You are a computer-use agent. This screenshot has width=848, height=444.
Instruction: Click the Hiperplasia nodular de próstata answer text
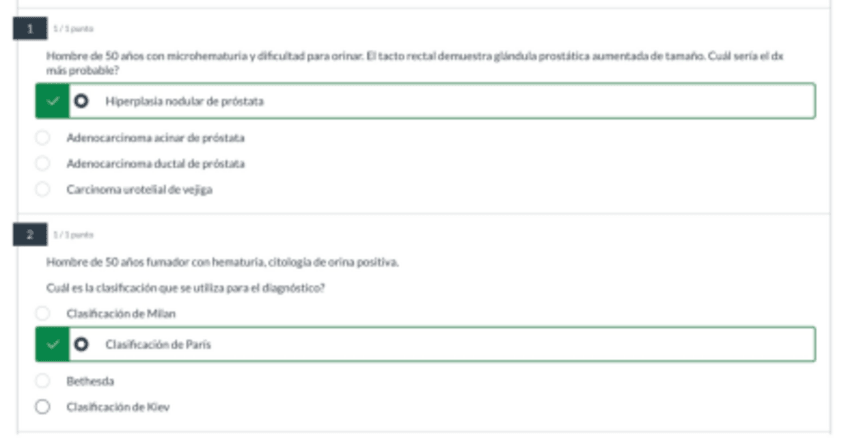[x=184, y=101]
